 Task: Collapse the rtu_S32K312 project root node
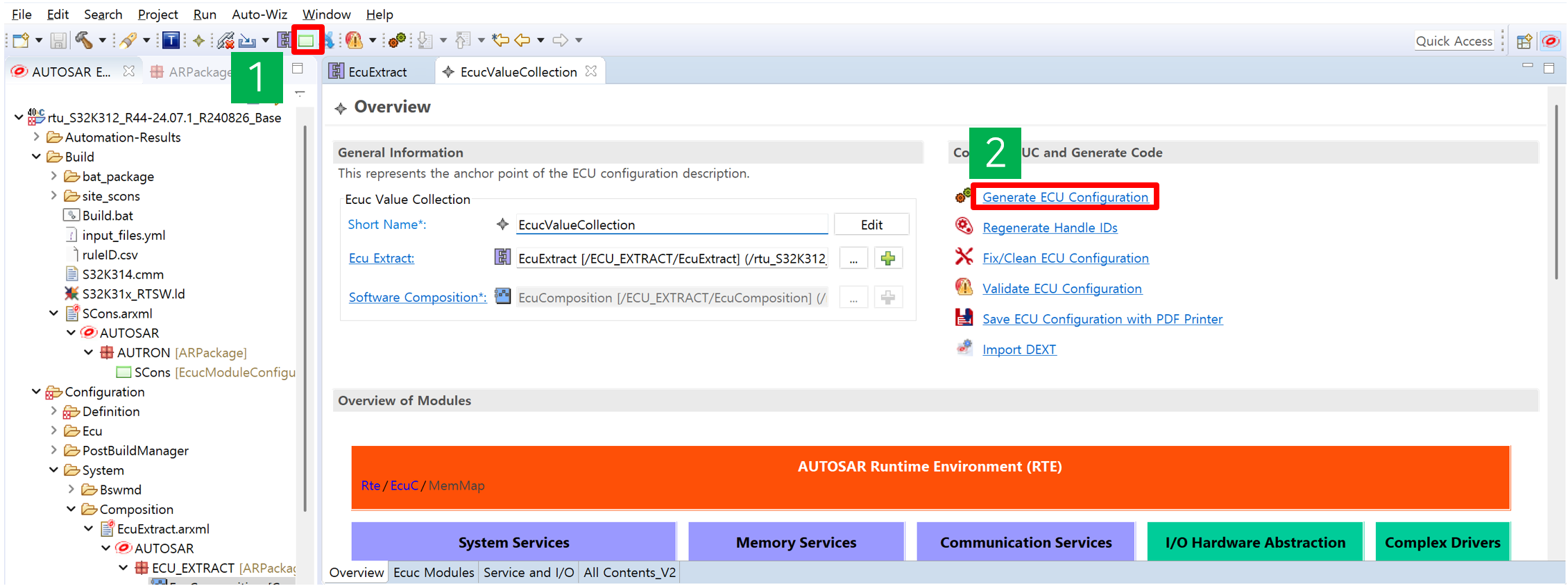click(x=19, y=117)
